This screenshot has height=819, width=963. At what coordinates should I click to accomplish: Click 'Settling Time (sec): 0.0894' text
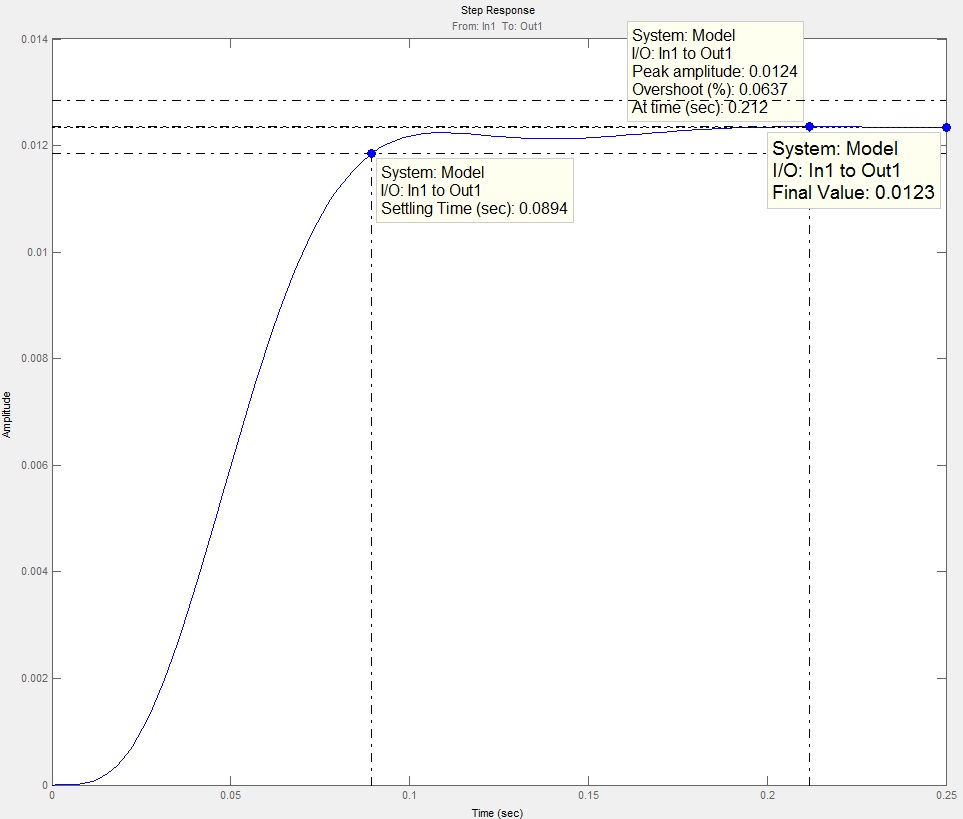click(x=474, y=209)
